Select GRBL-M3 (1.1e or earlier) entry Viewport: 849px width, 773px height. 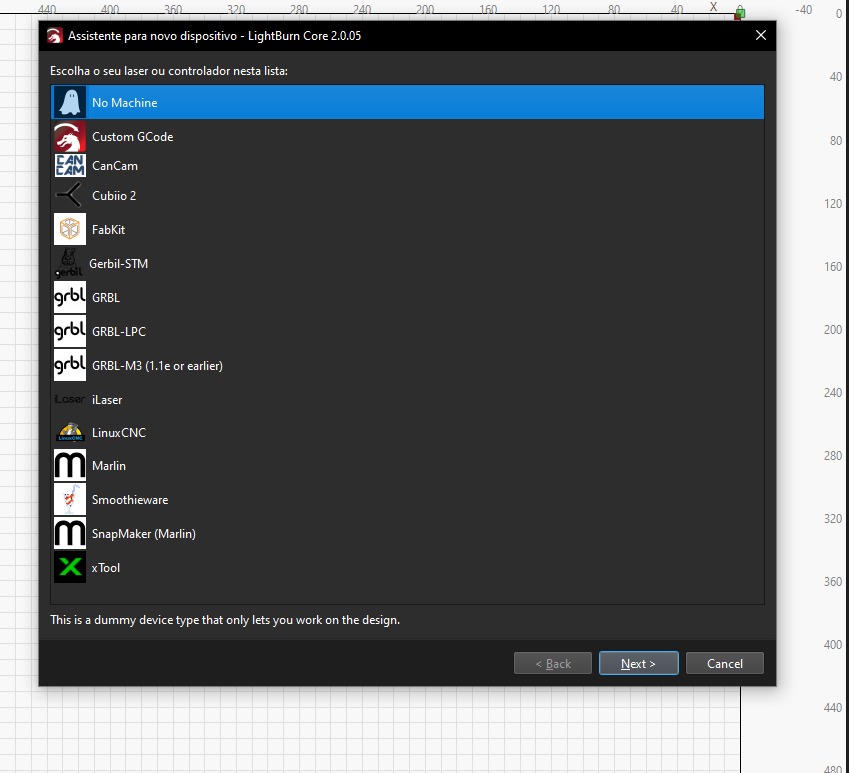157,366
